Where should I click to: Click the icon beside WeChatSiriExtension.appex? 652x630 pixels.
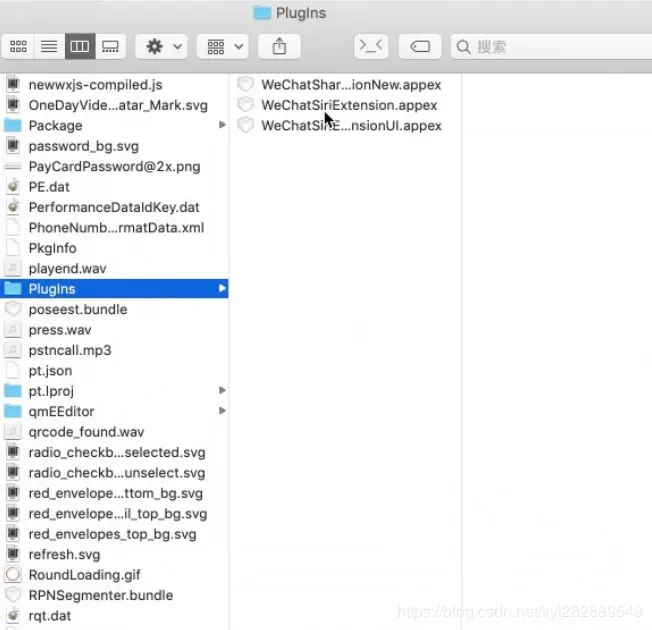(245, 104)
